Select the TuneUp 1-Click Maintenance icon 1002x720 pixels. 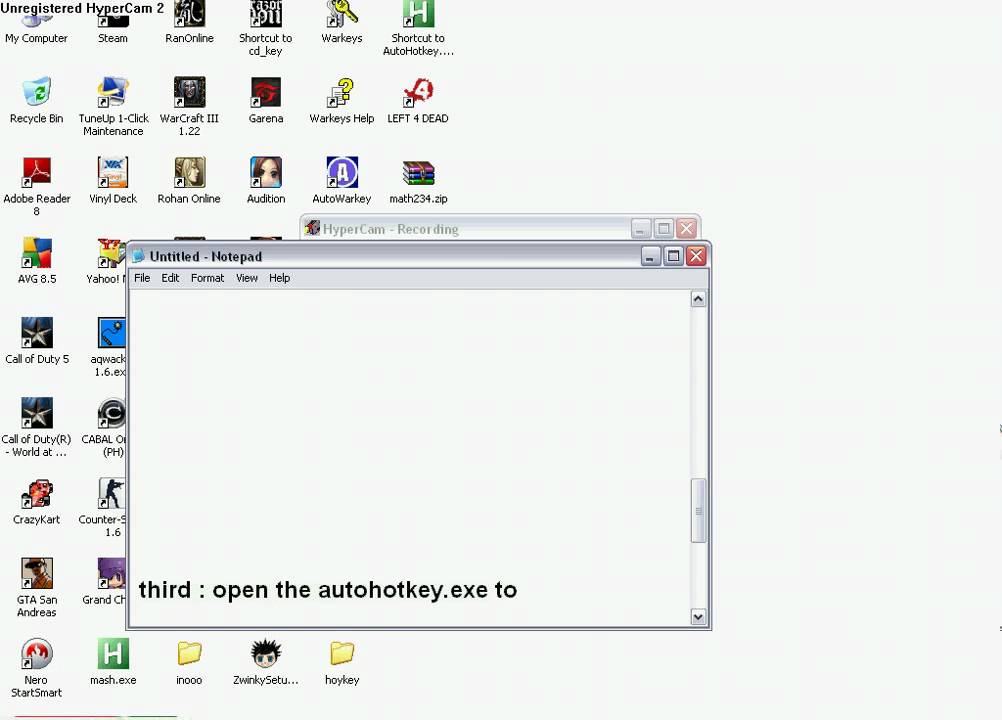pyautogui.click(x=113, y=107)
